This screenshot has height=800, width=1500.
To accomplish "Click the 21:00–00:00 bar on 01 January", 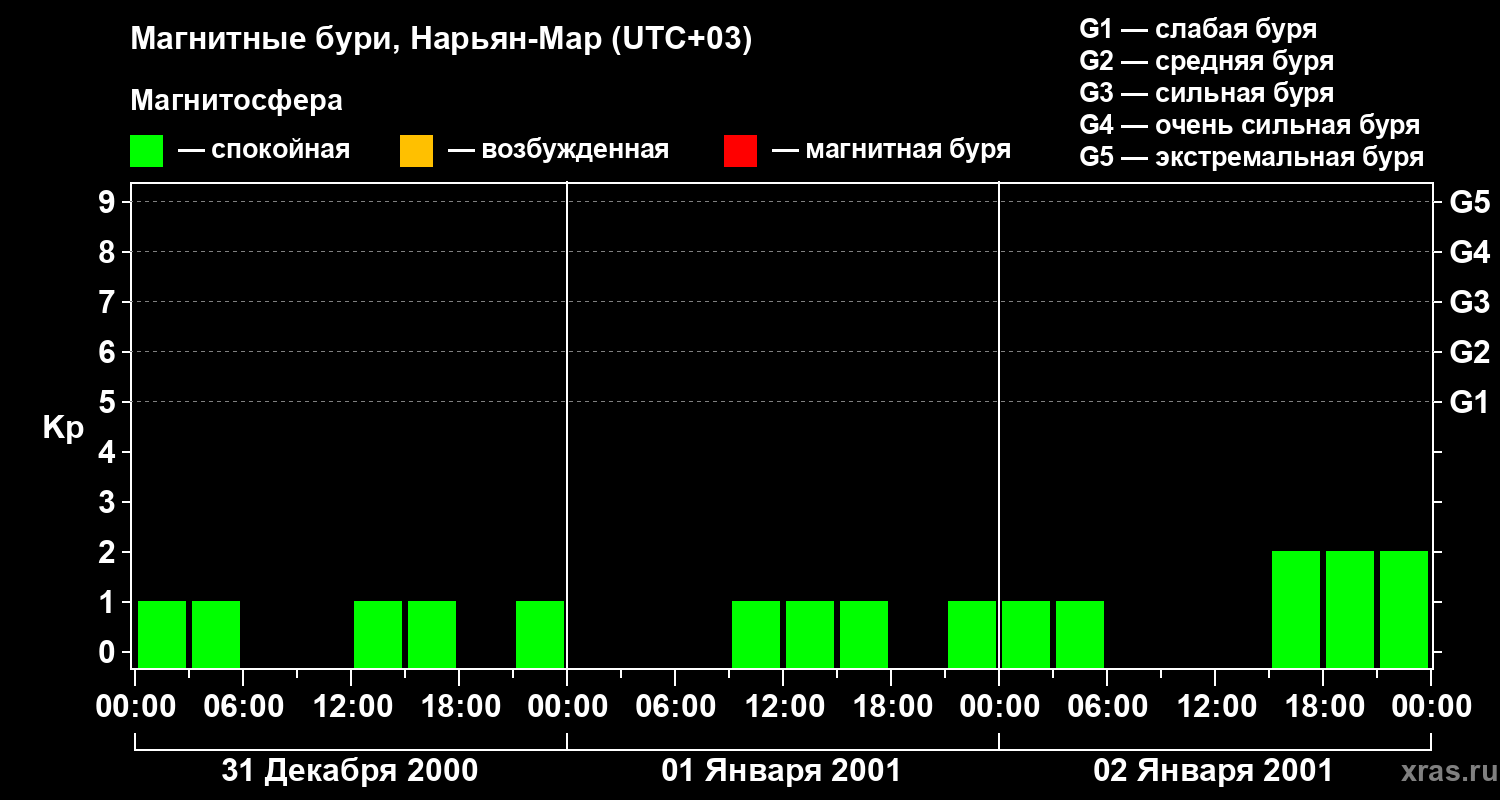I will 972,634.
